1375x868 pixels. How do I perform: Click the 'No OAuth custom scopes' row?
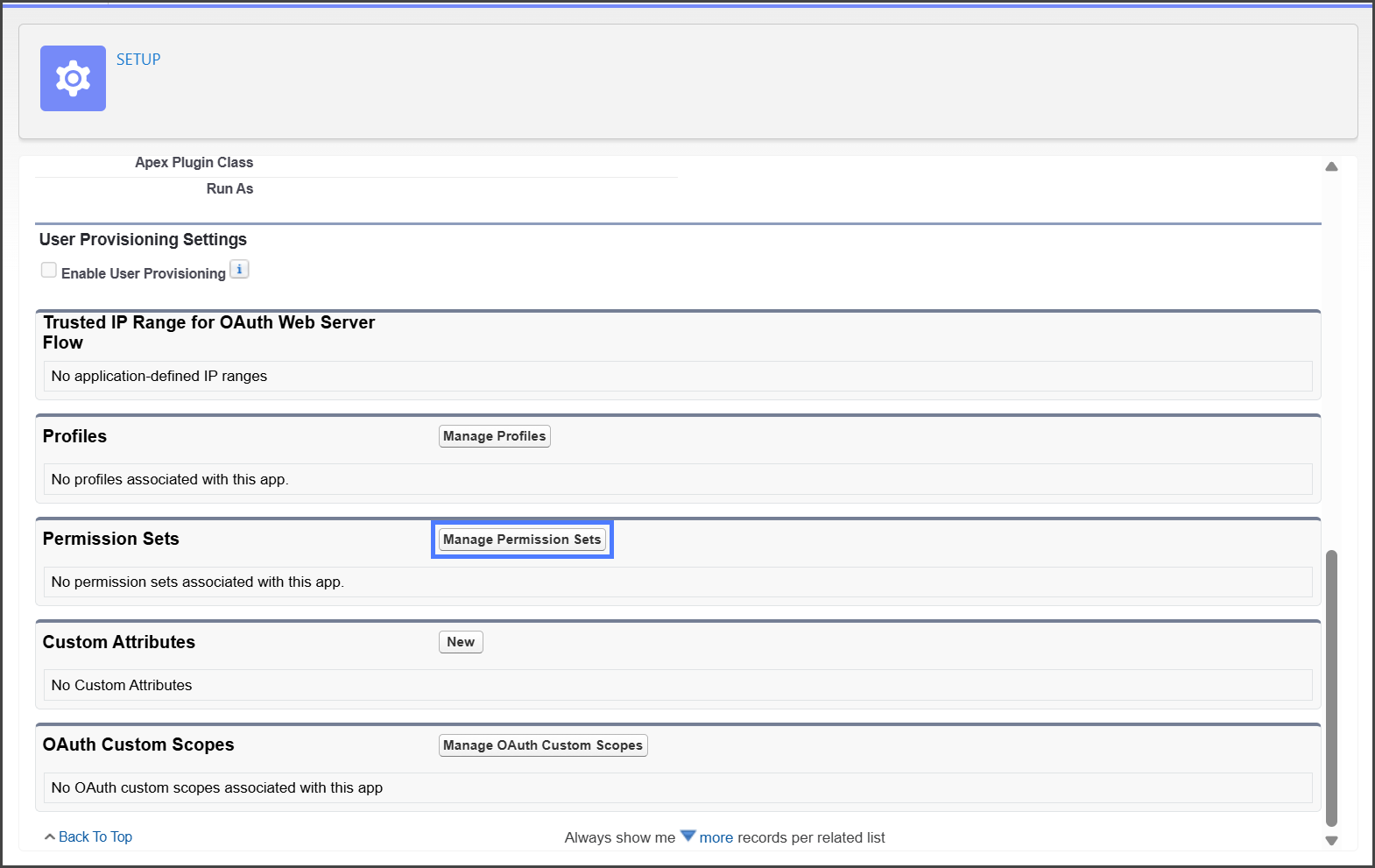click(217, 788)
